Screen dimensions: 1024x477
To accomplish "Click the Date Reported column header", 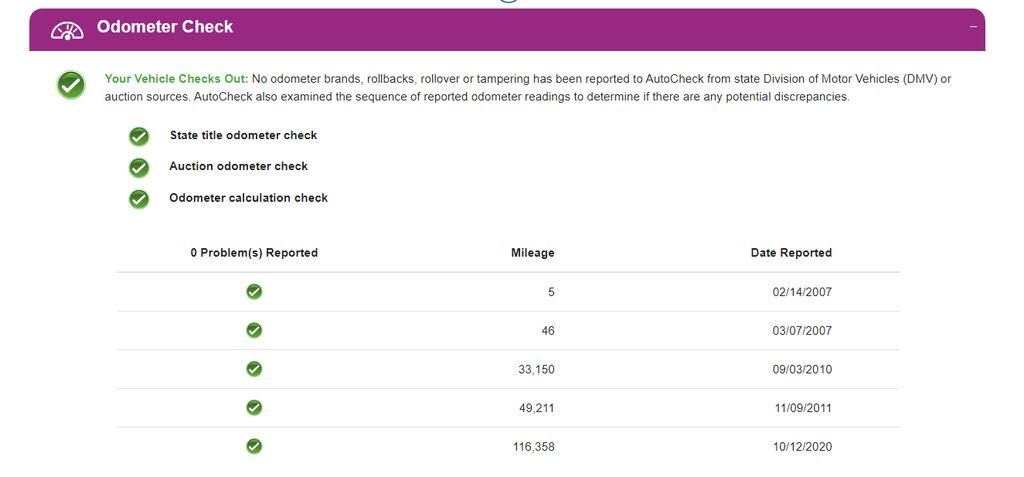I will (x=791, y=253).
